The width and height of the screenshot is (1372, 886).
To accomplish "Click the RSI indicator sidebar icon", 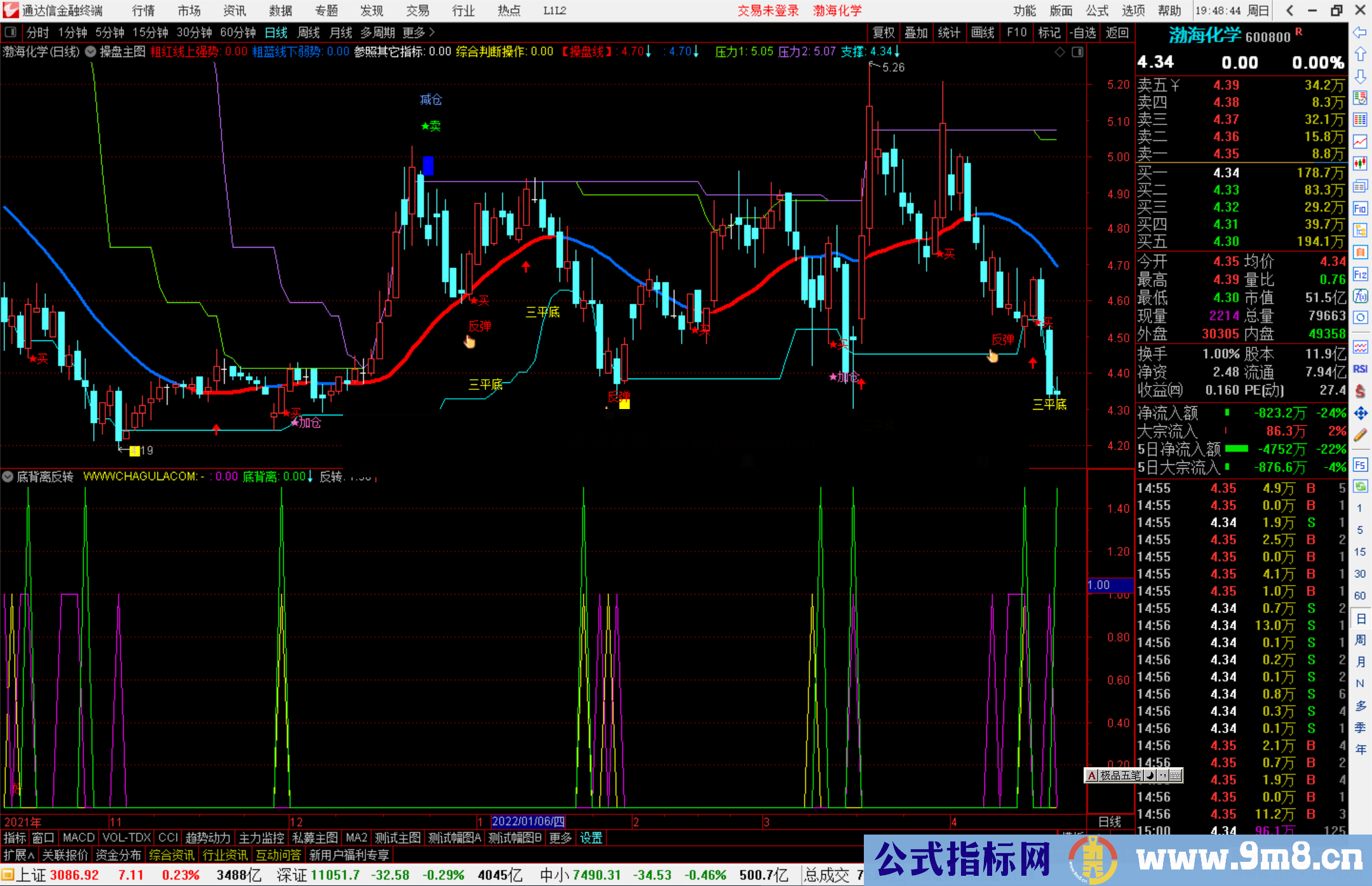I will [x=1360, y=369].
